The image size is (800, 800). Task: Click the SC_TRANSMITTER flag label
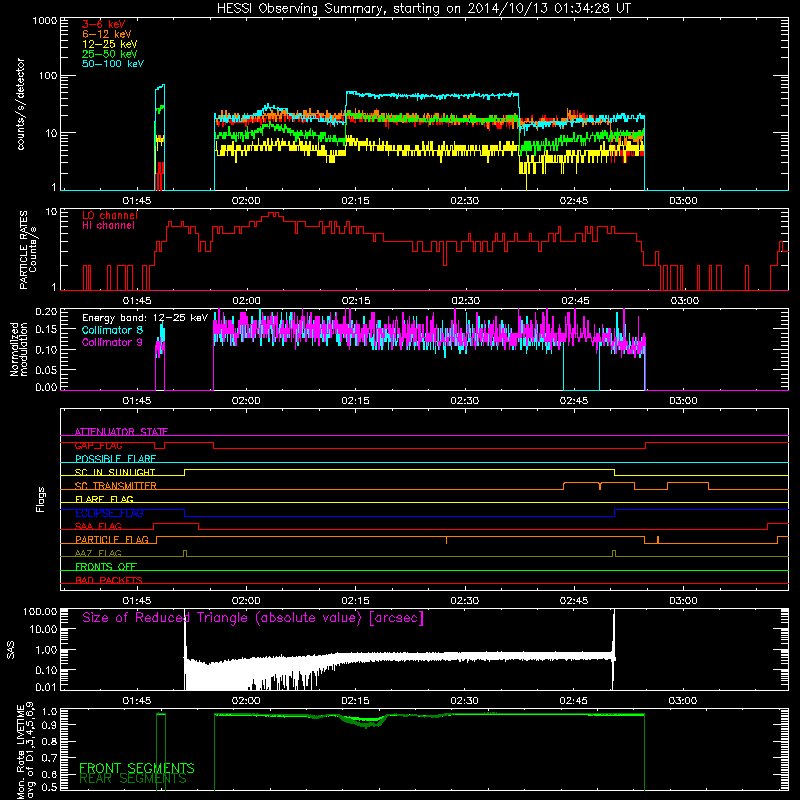(x=116, y=486)
